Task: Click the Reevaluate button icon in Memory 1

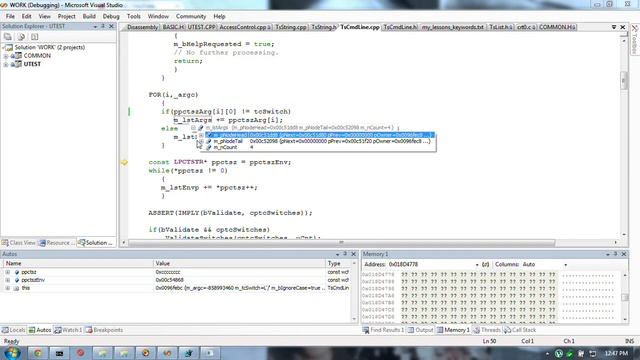Action: [x=485, y=264]
